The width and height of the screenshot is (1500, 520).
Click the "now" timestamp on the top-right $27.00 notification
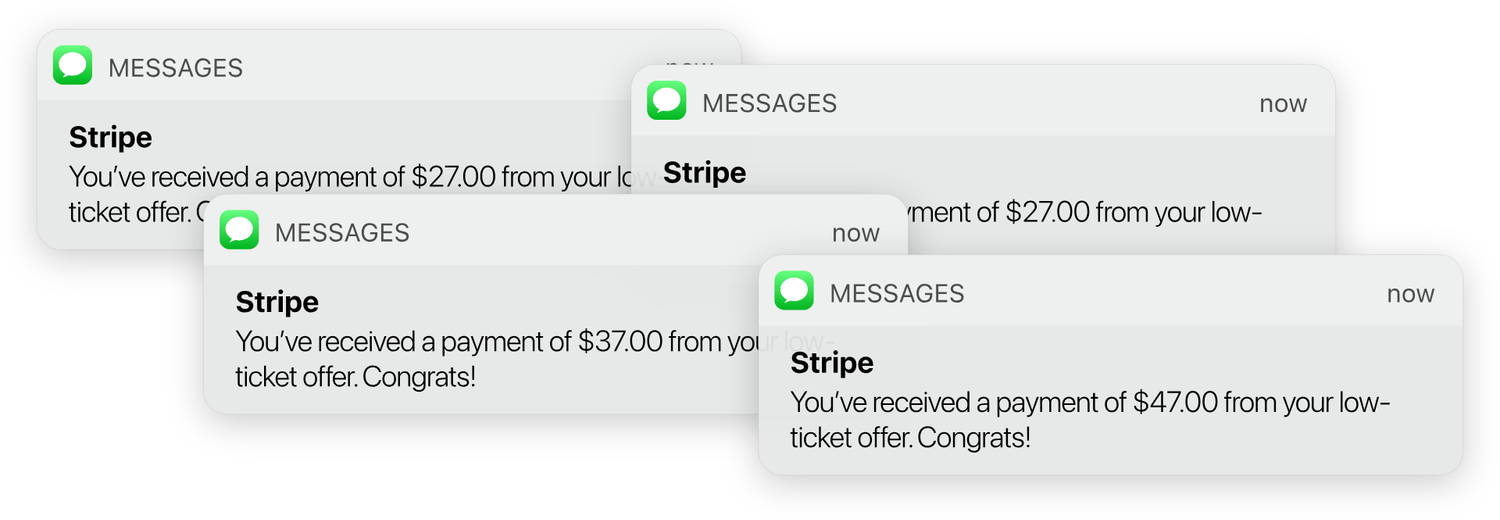[1283, 104]
